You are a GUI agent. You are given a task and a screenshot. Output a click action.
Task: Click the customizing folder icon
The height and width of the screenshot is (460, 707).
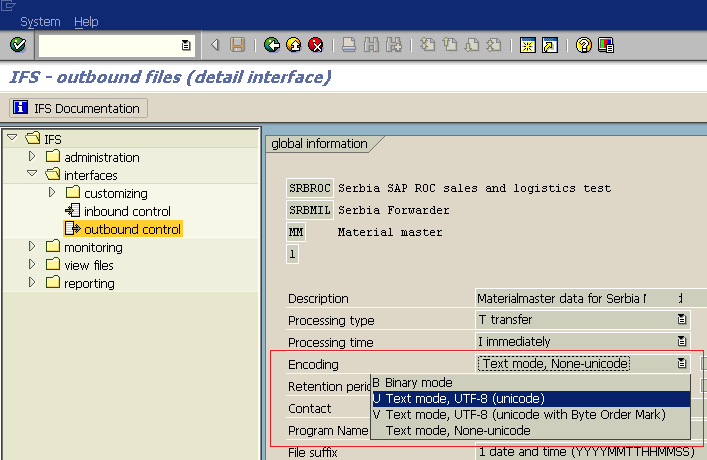click(x=73, y=192)
